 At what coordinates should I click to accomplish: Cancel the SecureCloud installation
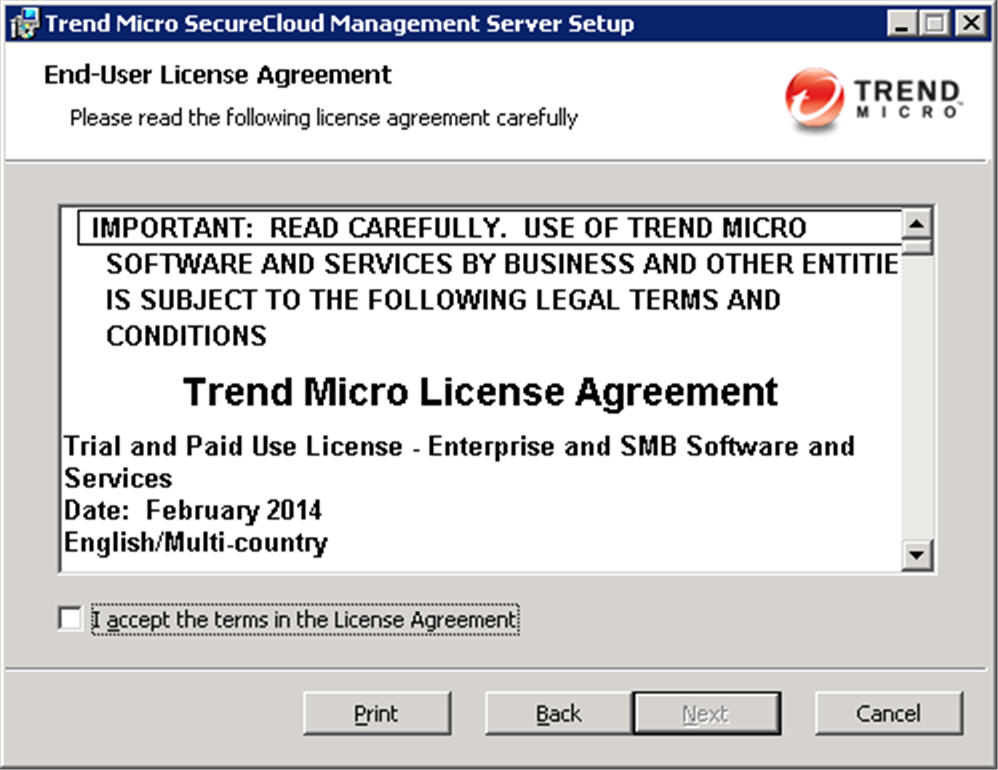tap(888, 714)
